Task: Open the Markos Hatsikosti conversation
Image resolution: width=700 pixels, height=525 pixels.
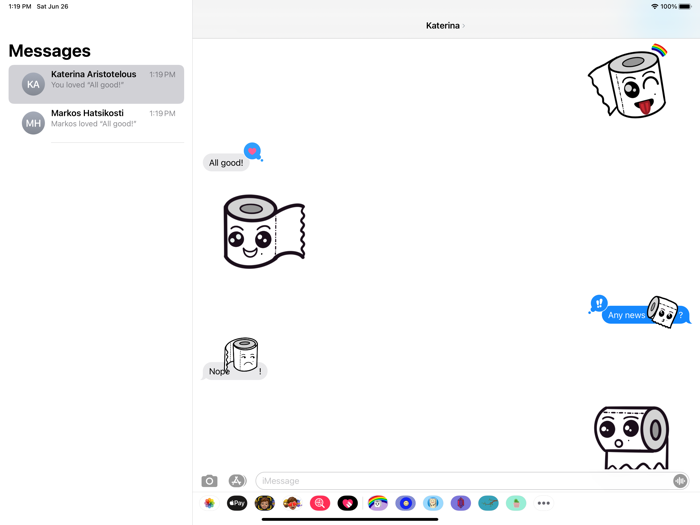Action: pyautogui.click(x=96, y=123)
